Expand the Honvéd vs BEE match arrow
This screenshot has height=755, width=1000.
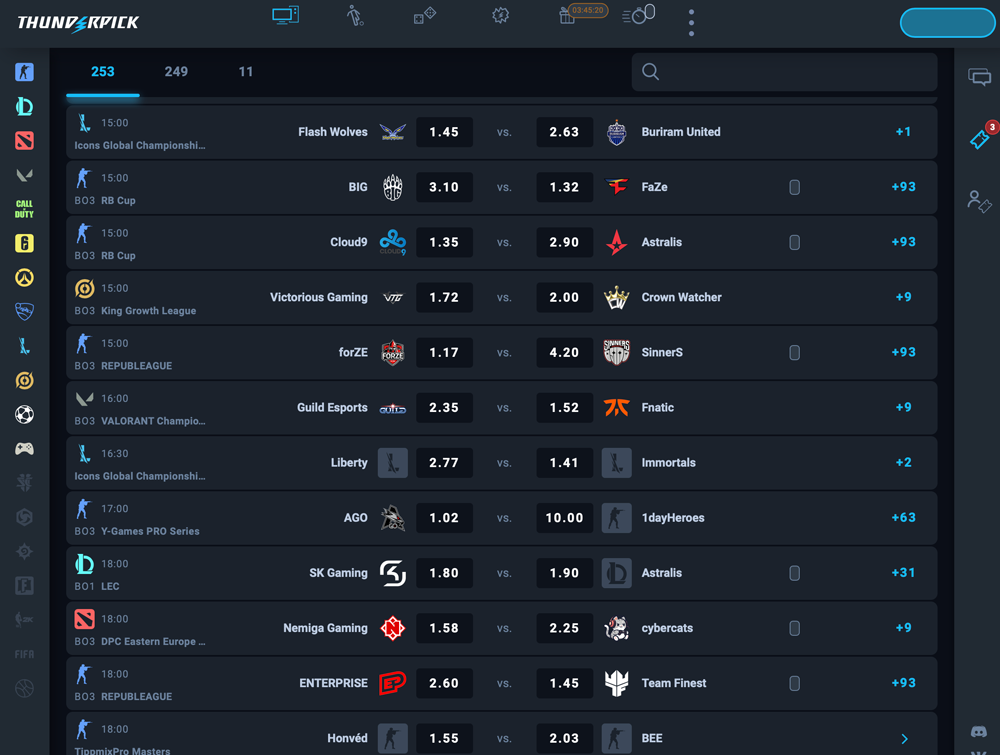tap(904, 738)
